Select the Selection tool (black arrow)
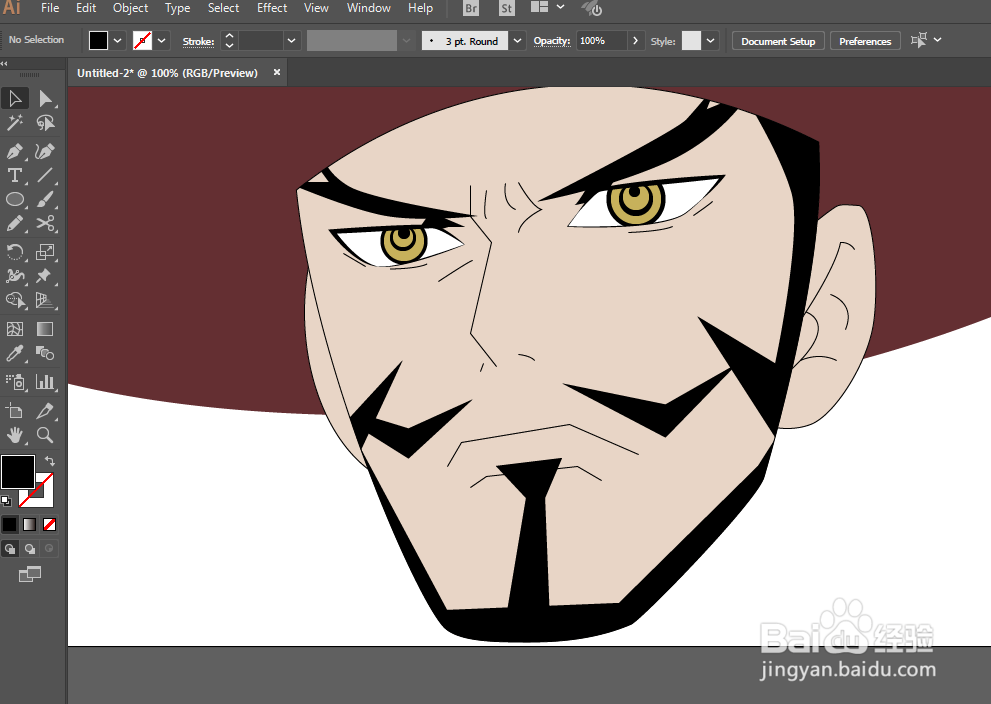991x704 pixels. tap(15, 99)
